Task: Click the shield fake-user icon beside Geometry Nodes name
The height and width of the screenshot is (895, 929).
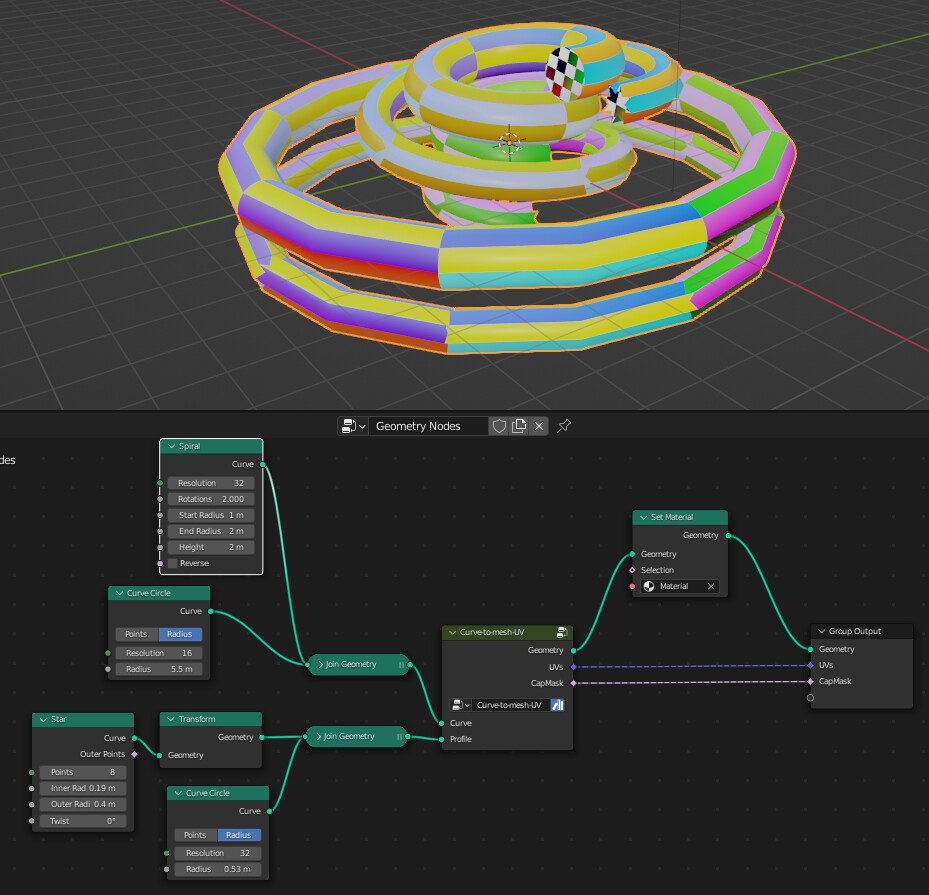Action: [499, 425]
